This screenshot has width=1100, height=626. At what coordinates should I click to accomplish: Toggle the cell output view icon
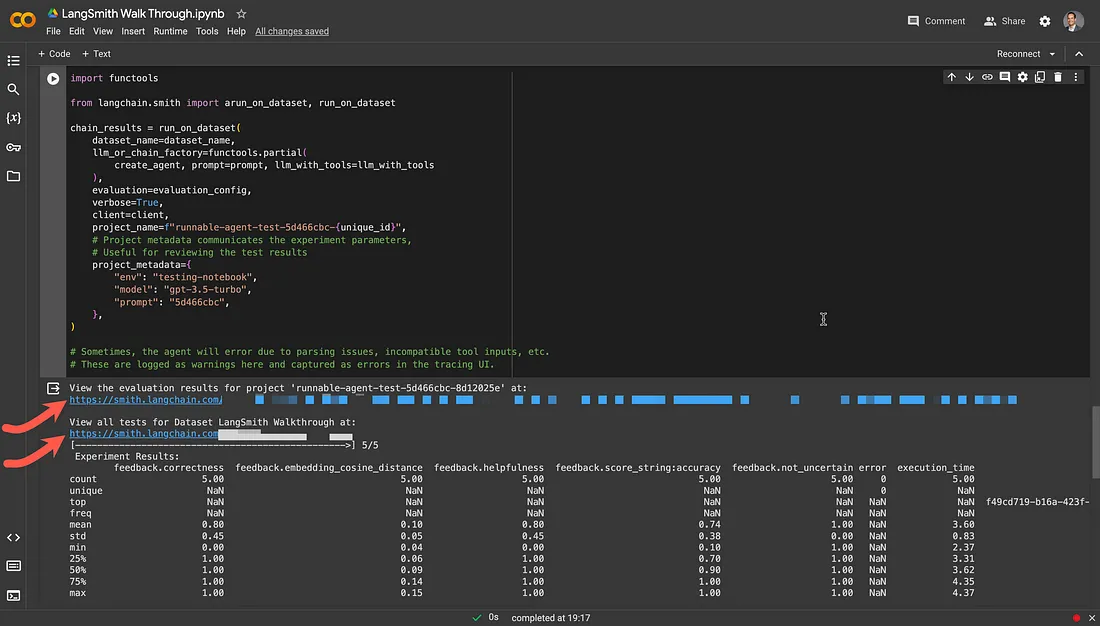pyautogui.click(x=53, y=388)
